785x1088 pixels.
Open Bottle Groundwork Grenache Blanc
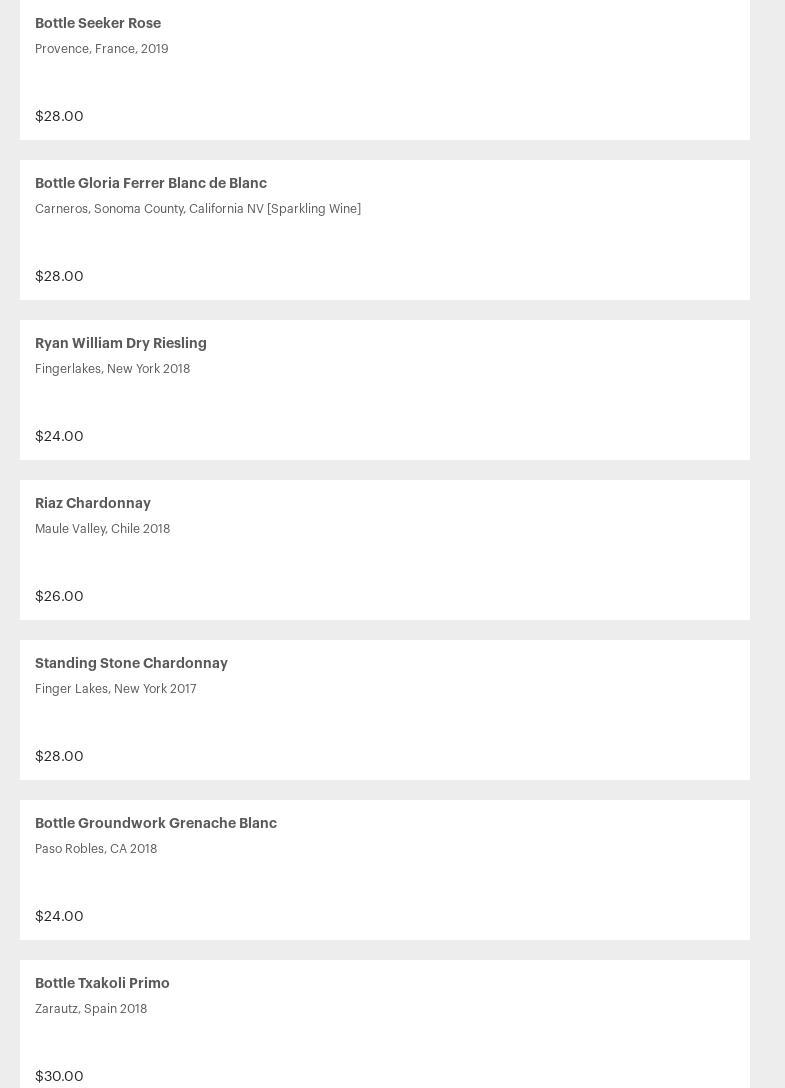tap(156, 823)
